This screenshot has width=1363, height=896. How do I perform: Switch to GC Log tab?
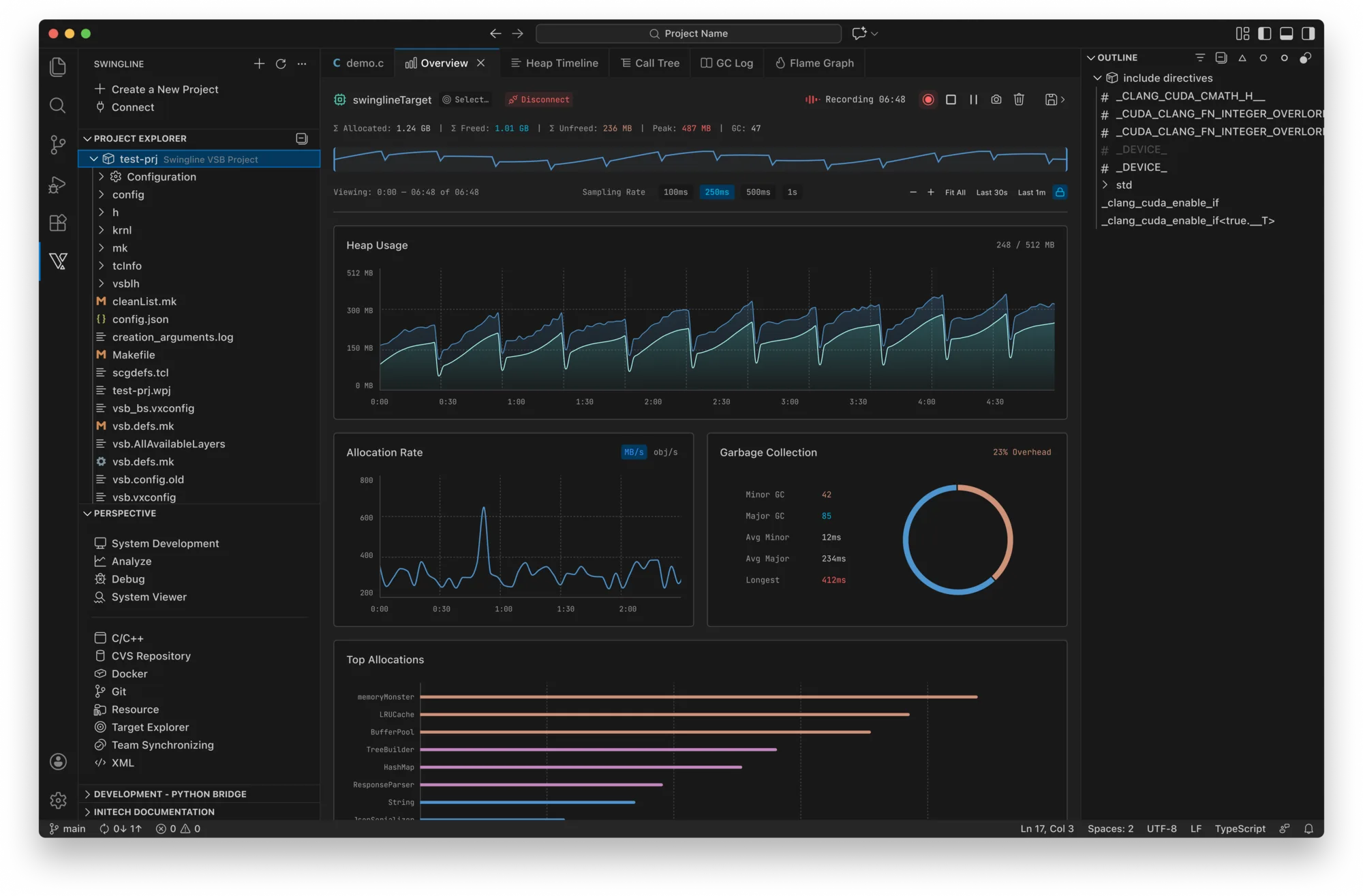point(727,63)
